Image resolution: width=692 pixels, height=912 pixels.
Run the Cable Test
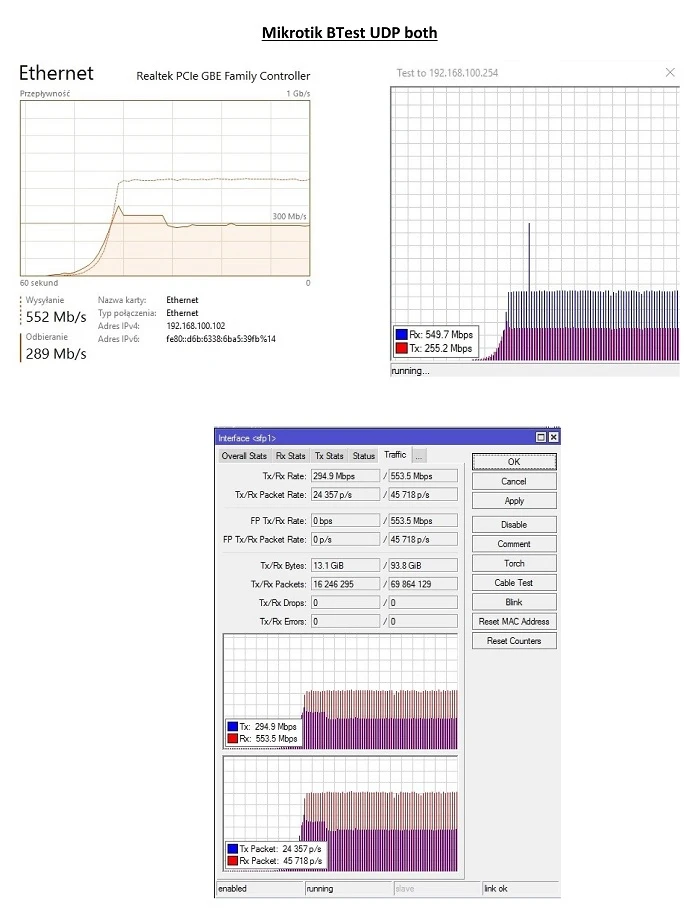[514, 583]
